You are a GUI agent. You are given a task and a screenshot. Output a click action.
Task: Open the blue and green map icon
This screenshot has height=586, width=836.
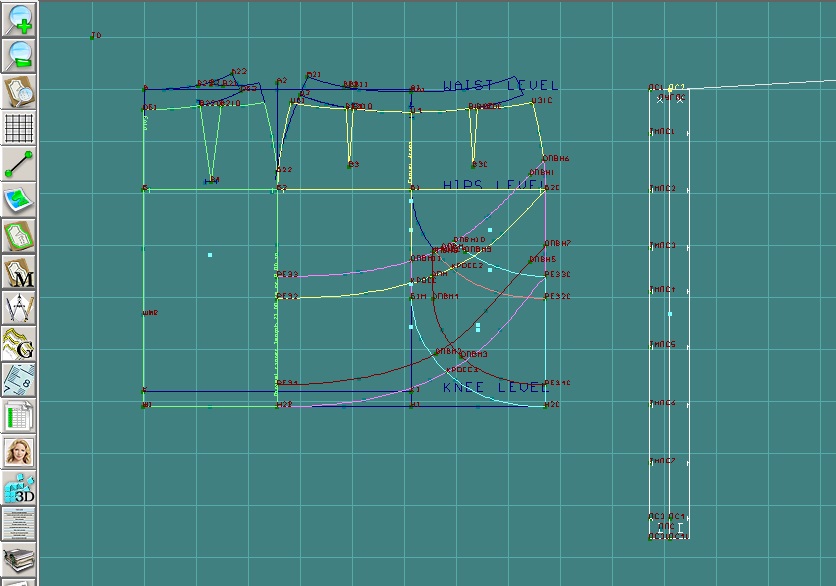click(19, 200)
